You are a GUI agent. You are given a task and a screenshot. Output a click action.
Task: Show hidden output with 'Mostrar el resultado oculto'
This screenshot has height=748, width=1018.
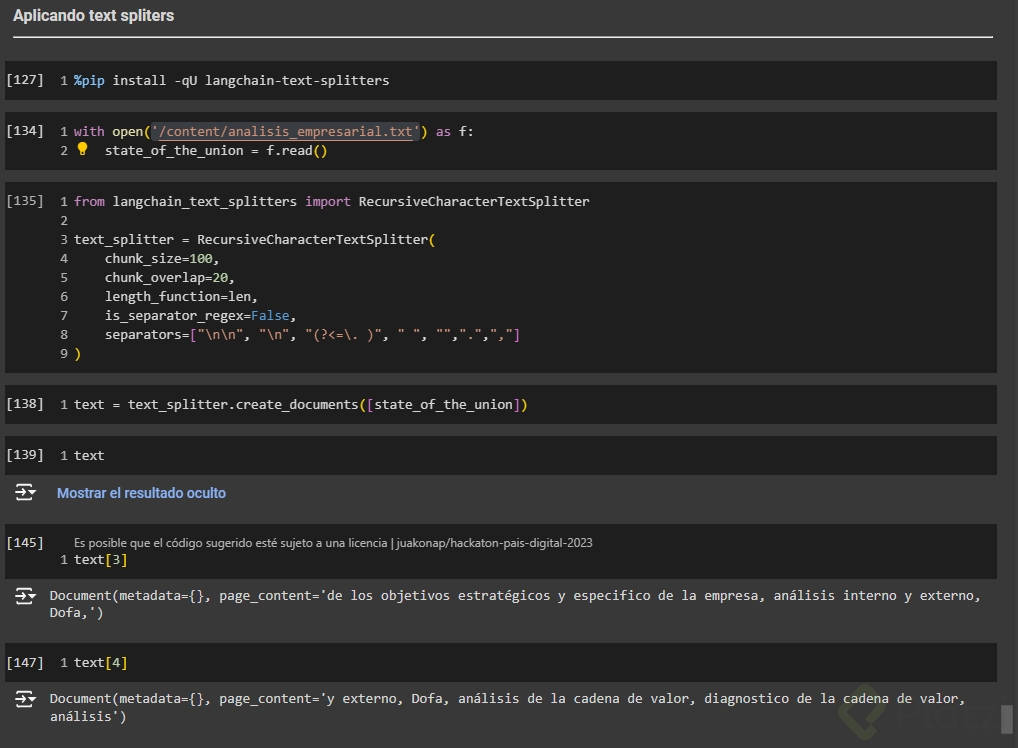141,493
